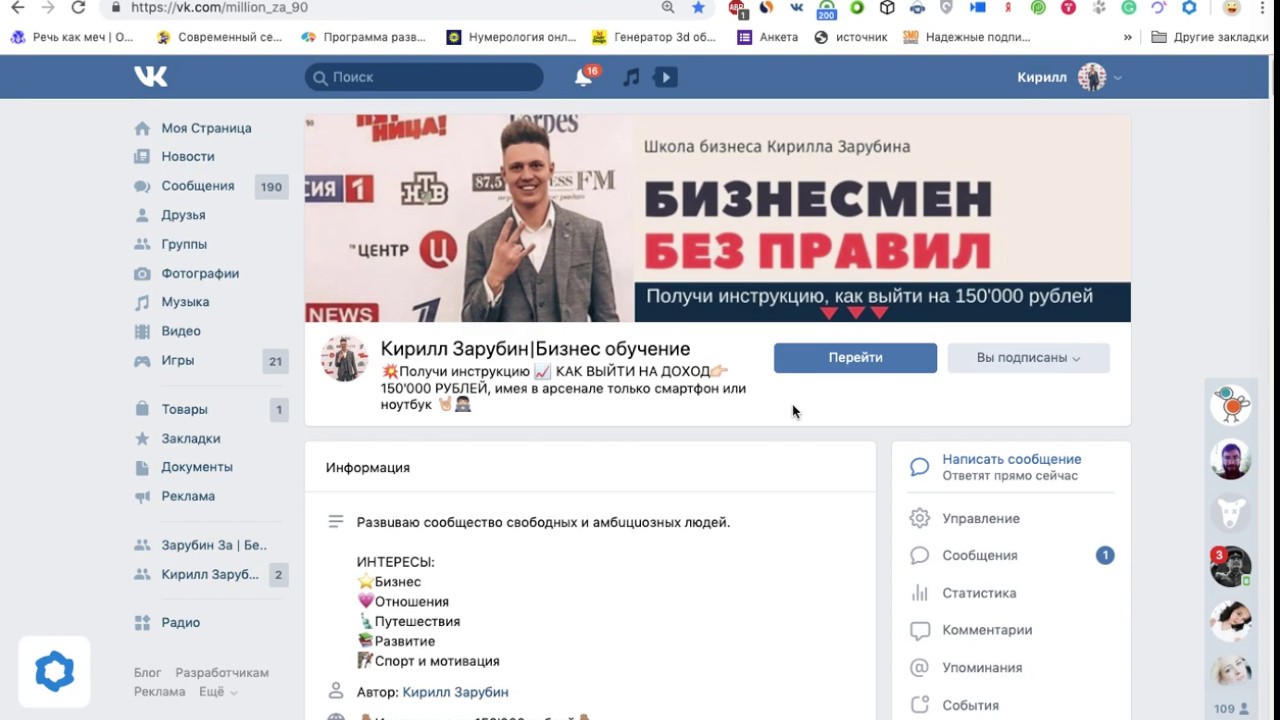Image resolution: width=1280 pixels, height=720 pixels.
Task: Open the bookmark Речь как меч
Action: pos(71,37)
